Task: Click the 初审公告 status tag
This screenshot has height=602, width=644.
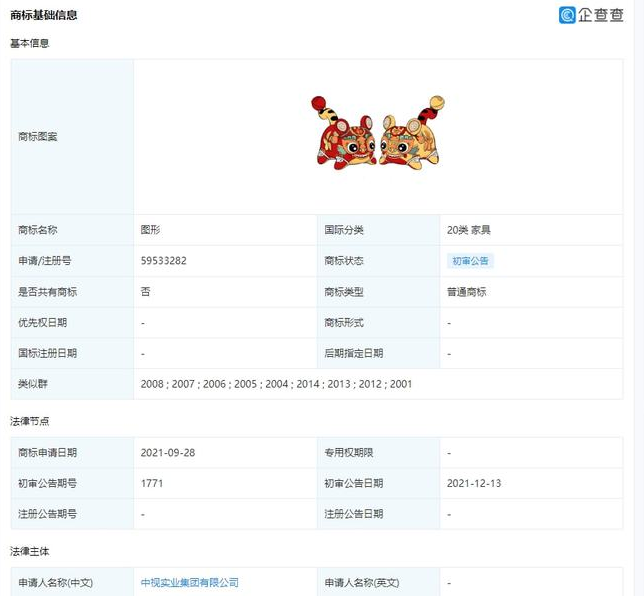Action: pyautogui.click(x=470, y=261)
